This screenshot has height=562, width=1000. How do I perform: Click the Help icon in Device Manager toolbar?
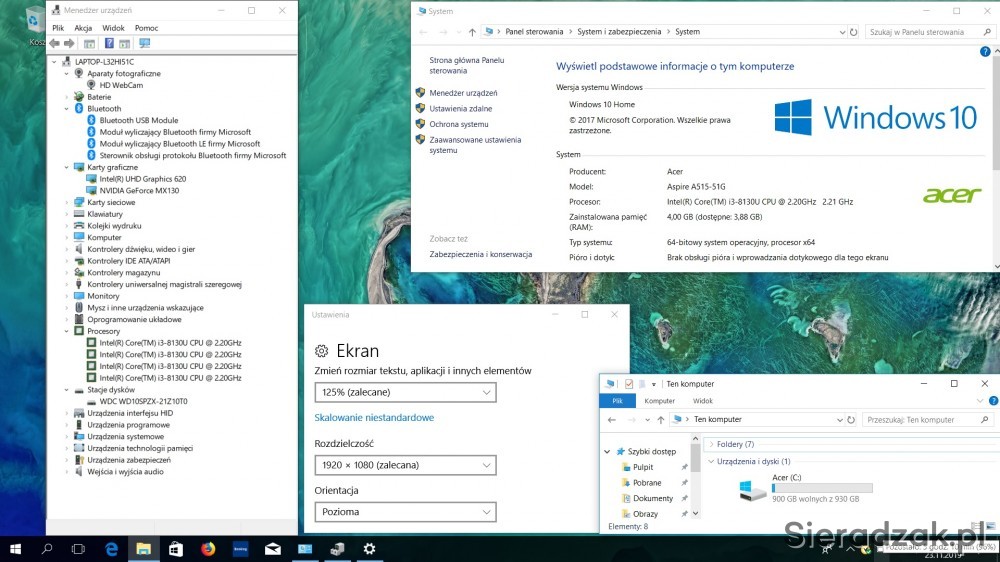point(109,43)
